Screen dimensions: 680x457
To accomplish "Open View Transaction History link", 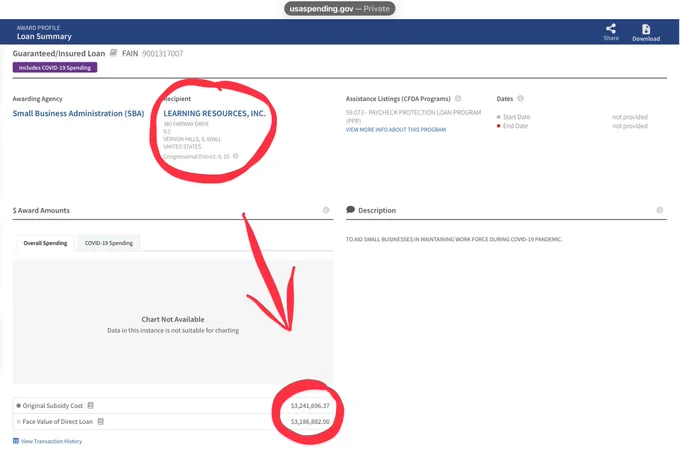I will (x=51, y=441).
